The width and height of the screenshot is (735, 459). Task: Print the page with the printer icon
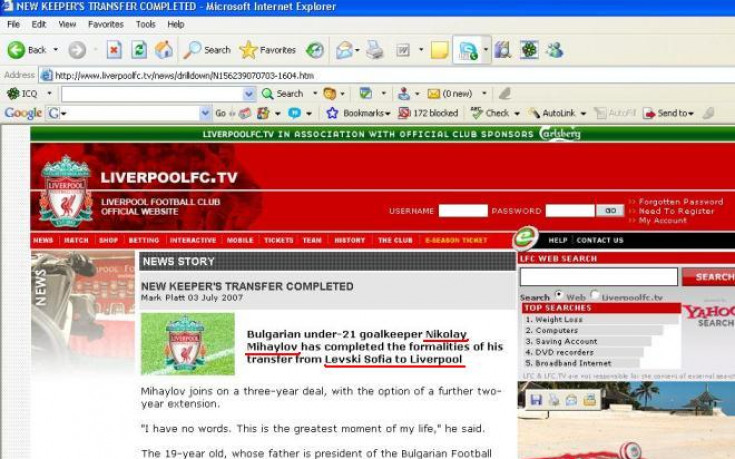click(375, 50)
